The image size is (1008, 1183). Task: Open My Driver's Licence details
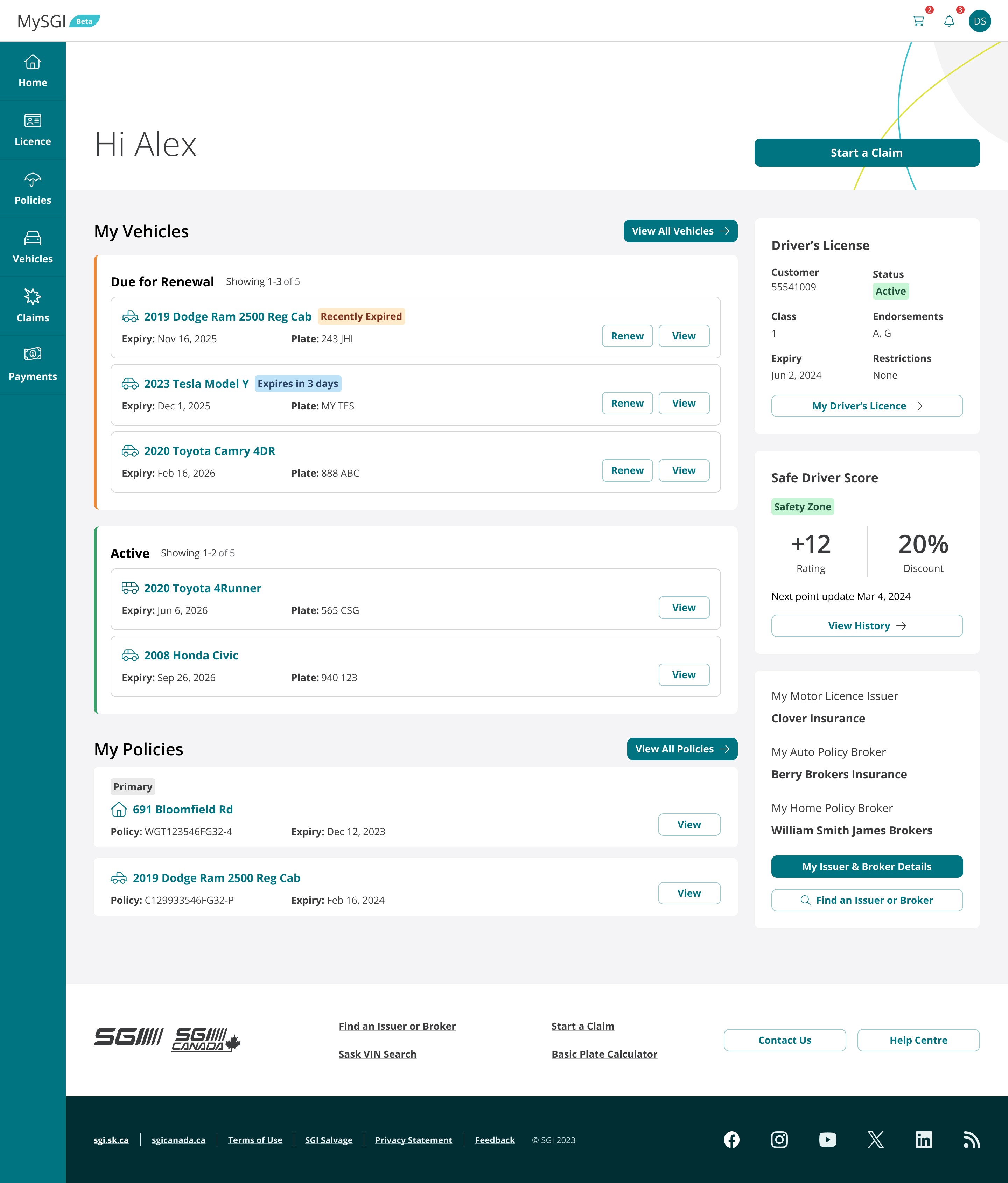point(866,406)
